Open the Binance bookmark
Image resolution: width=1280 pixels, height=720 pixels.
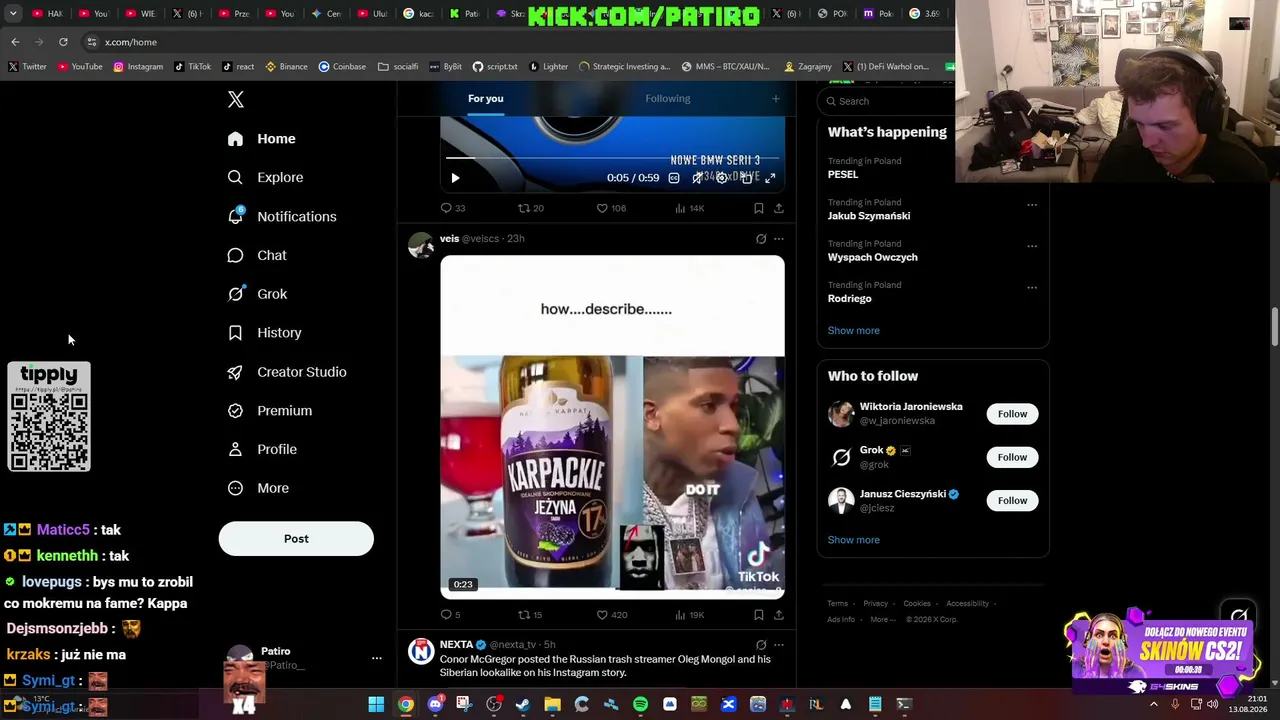tap(285, 67)
